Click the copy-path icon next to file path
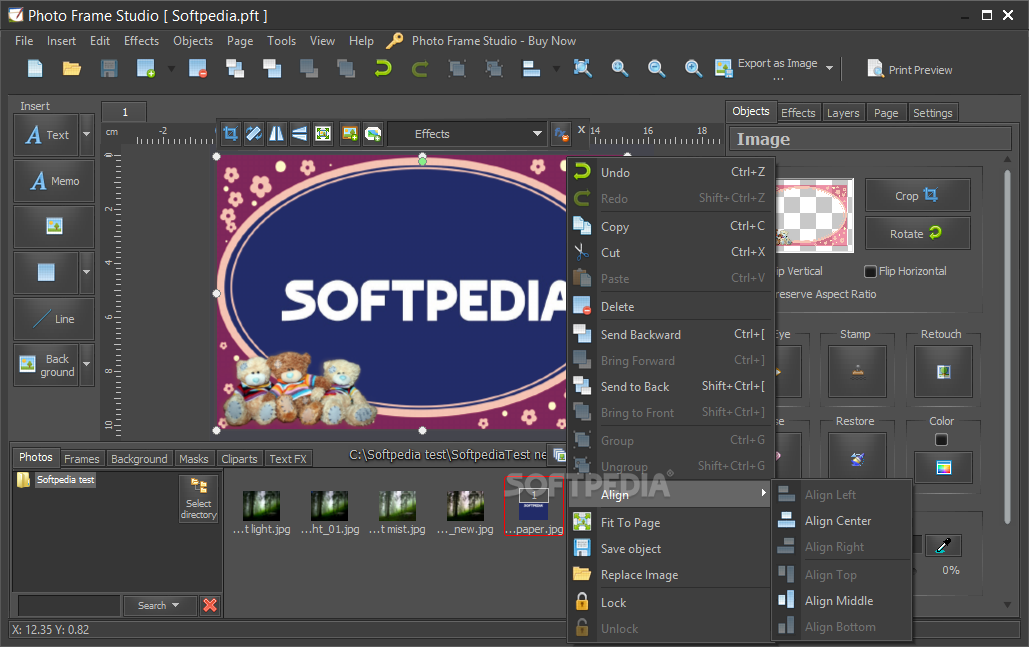Viewport: 1029px width, 647px height. 559,455
